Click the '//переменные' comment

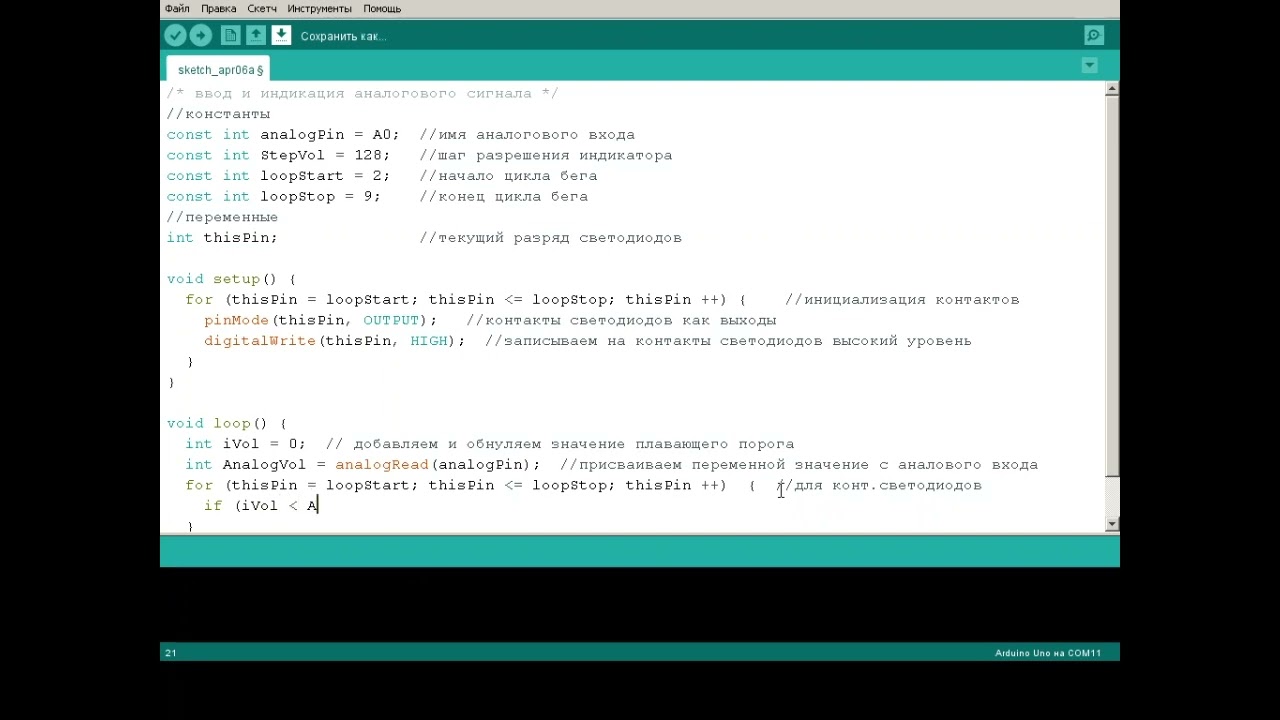tap(222, 217)
